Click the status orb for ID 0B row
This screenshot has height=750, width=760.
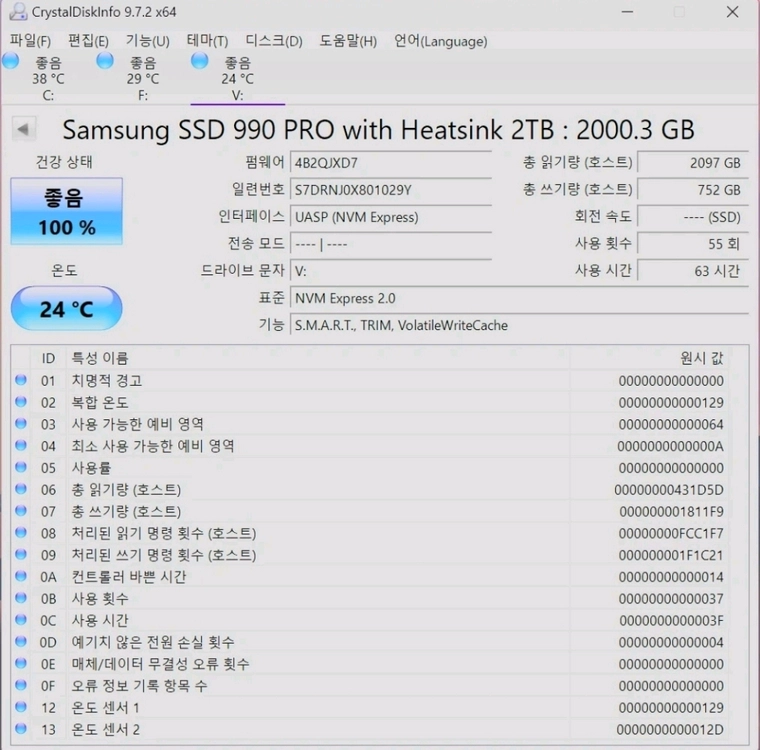21,598
